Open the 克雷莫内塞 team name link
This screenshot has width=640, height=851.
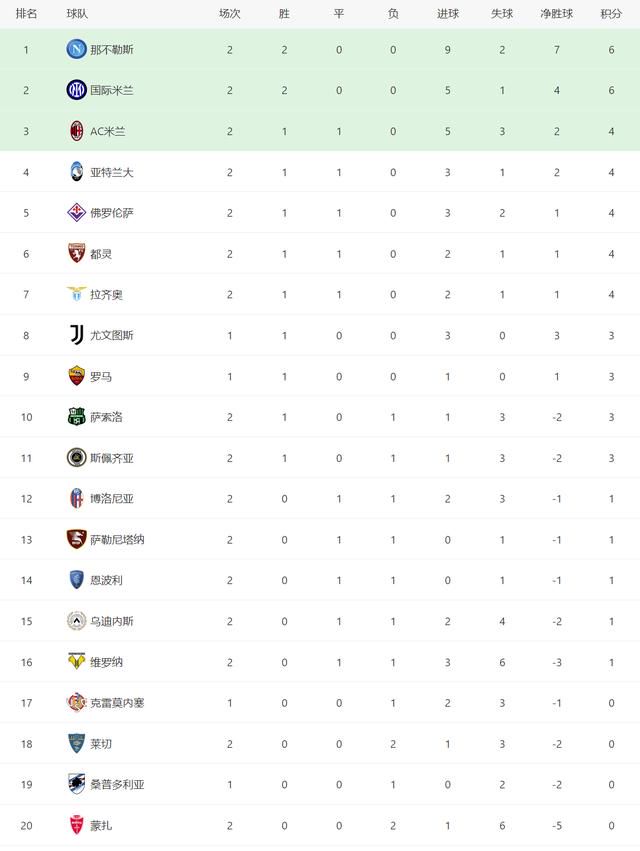click(x=117, y=703)
